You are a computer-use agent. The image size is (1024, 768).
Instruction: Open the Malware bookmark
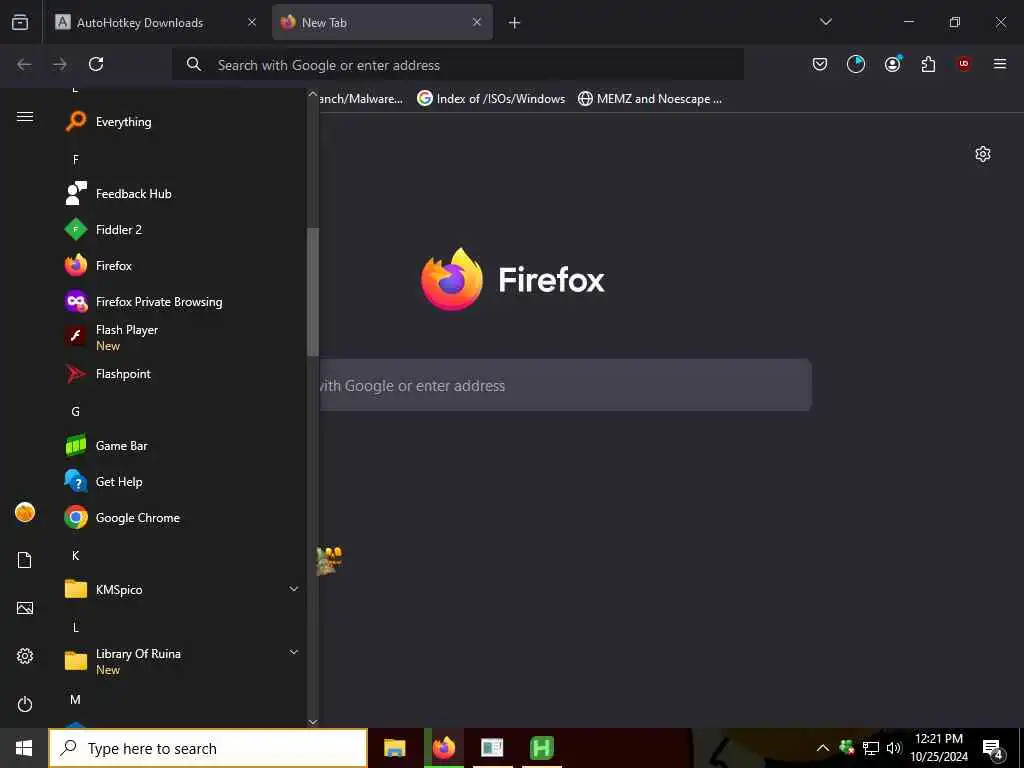tap(361, 99)
